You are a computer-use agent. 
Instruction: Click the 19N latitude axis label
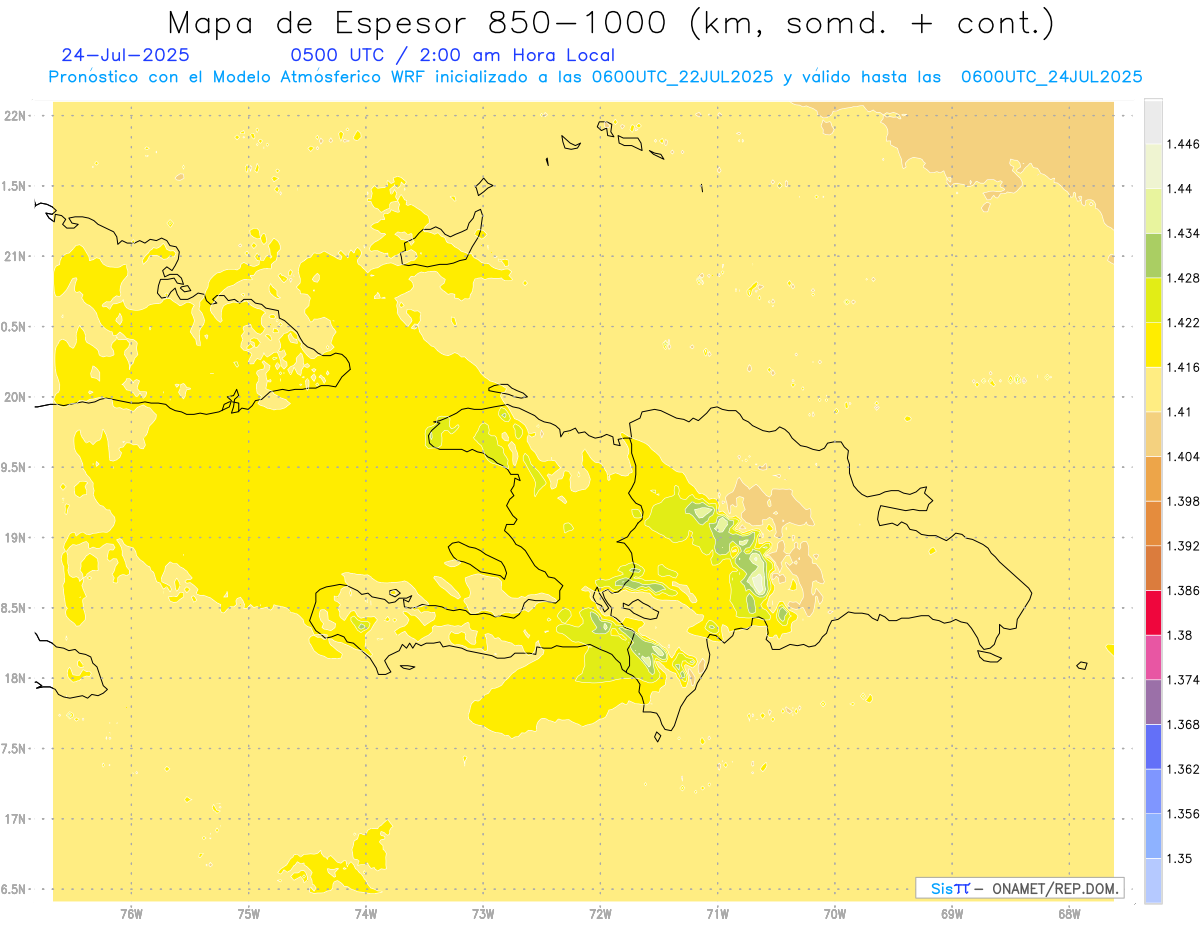pos(15,538)
